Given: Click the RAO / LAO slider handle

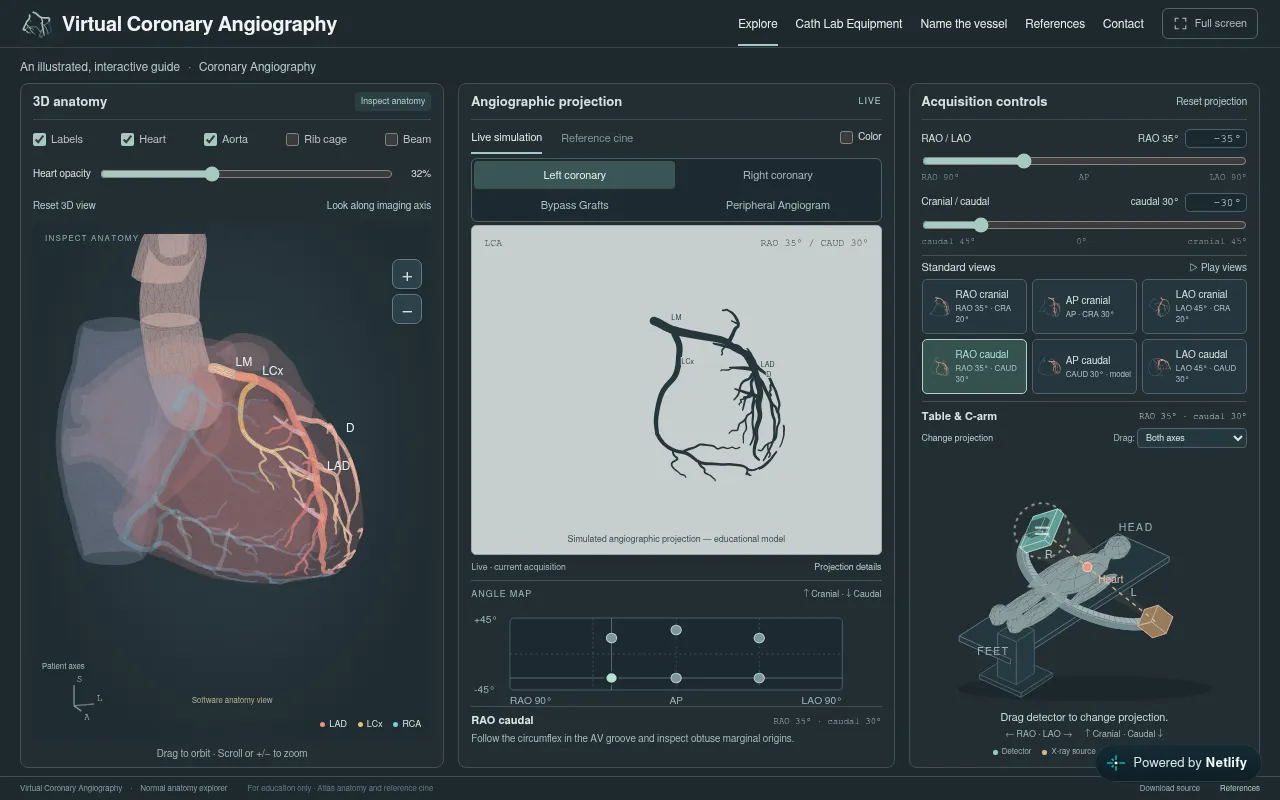Looking at the screenshot, I should tap(1023, 161).
